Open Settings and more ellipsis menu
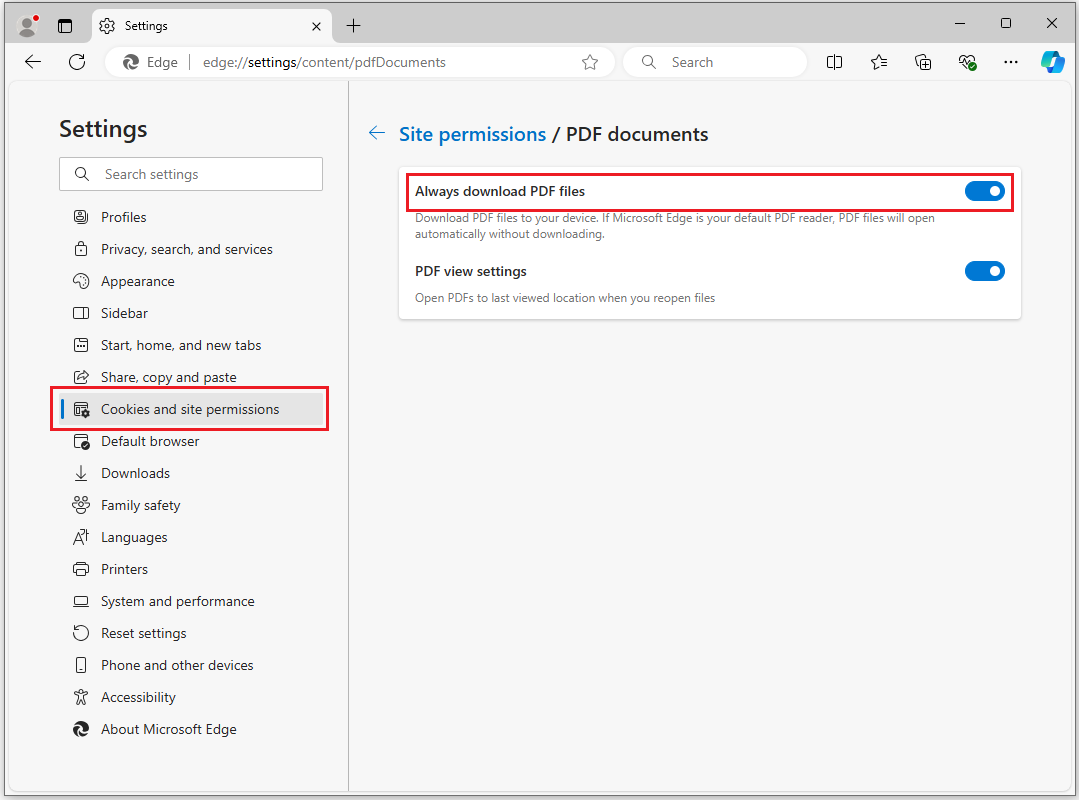The image size is (1079, 800). (x=1011, y=62)
